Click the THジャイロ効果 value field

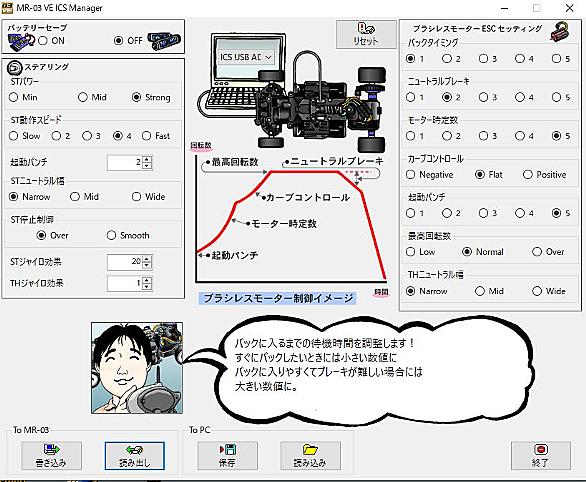click(125, 283)
